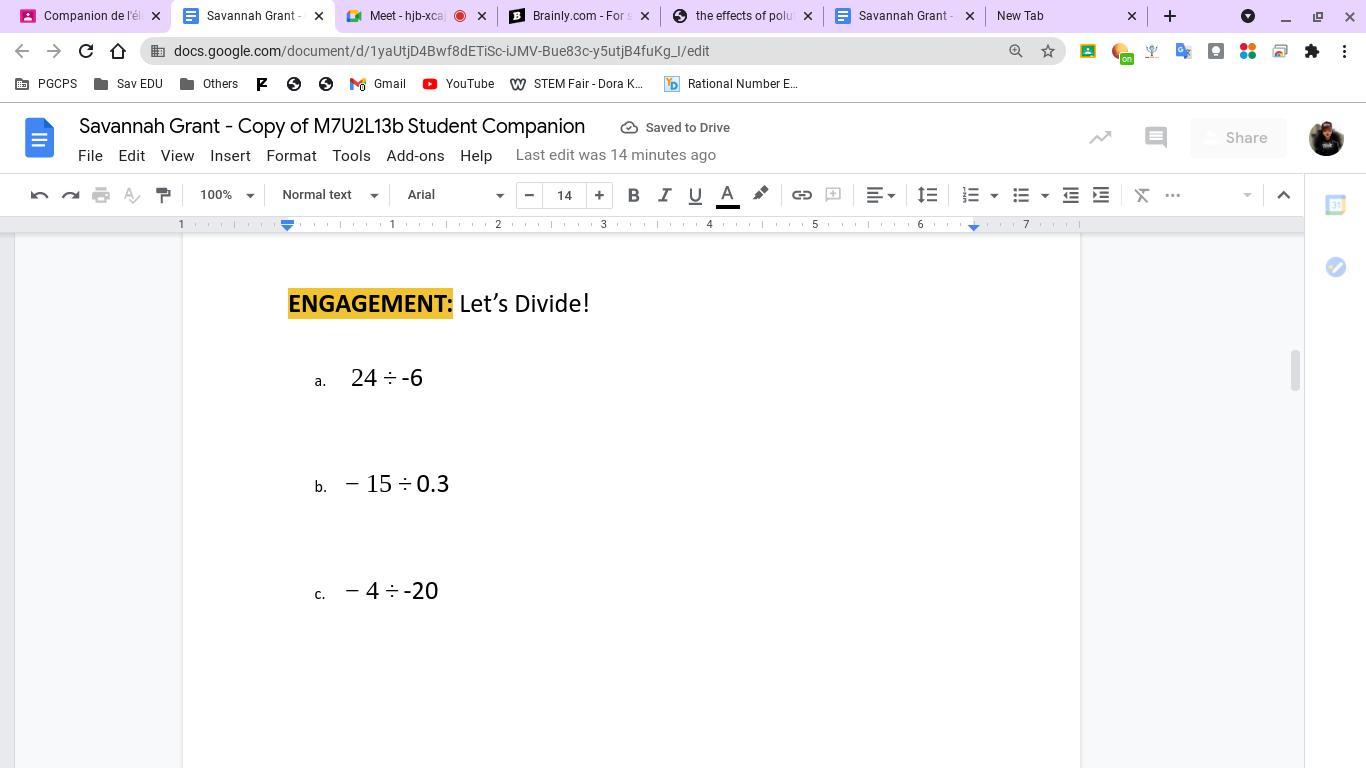Screen dimensions: 1366x768
Task: Open text alignment options
Action: point(880,195)
